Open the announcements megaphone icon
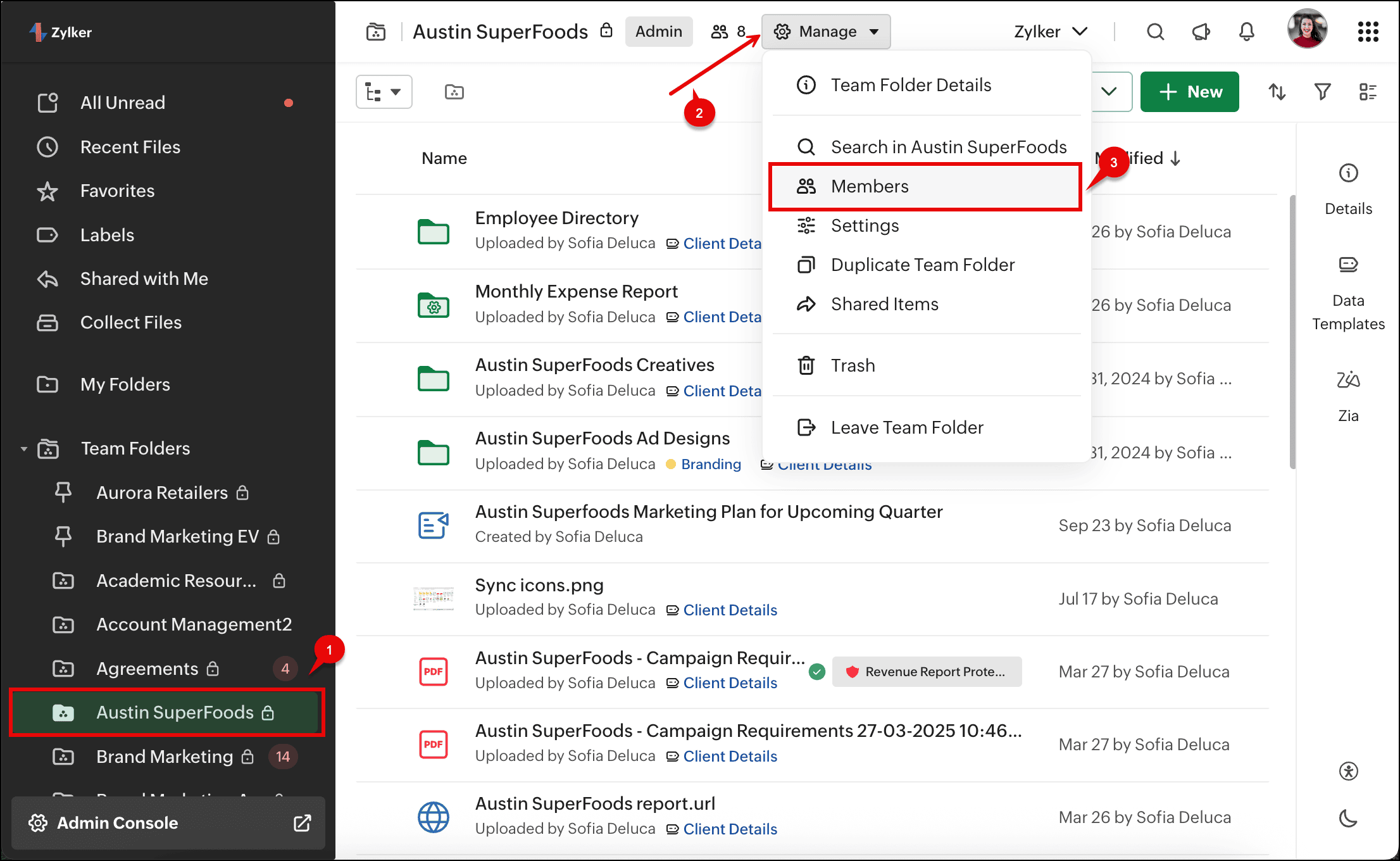The width and height of the screenshot is (1400, 861). point(1201,32)
